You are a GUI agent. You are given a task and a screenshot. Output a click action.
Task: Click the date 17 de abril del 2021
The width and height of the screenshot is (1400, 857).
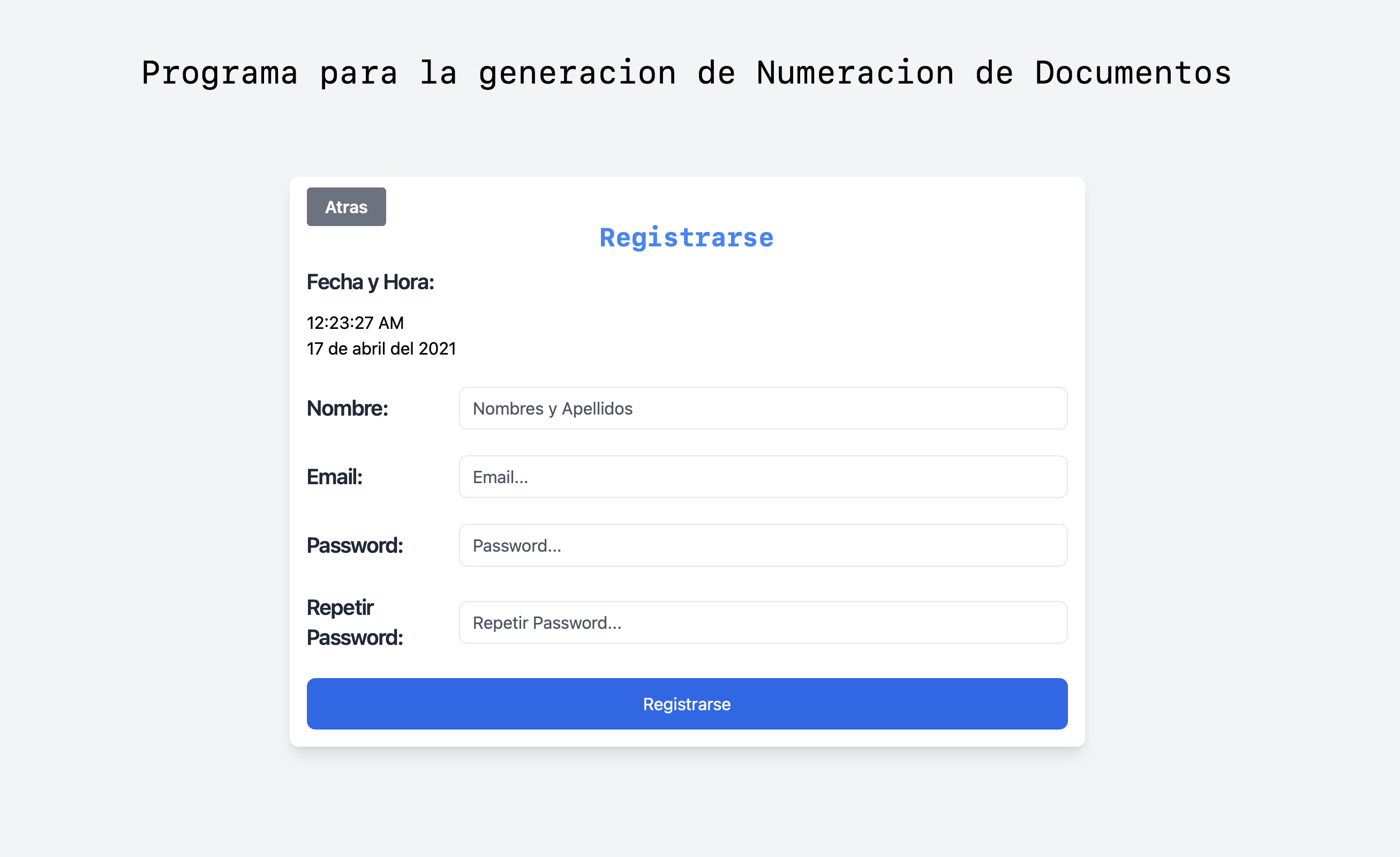[x=381, y=348]
